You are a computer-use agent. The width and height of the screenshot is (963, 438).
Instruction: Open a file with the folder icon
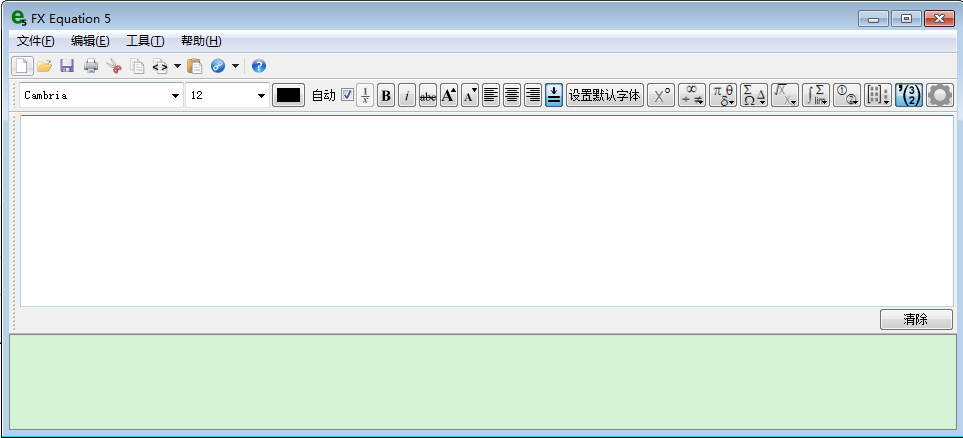pos(44,66)
